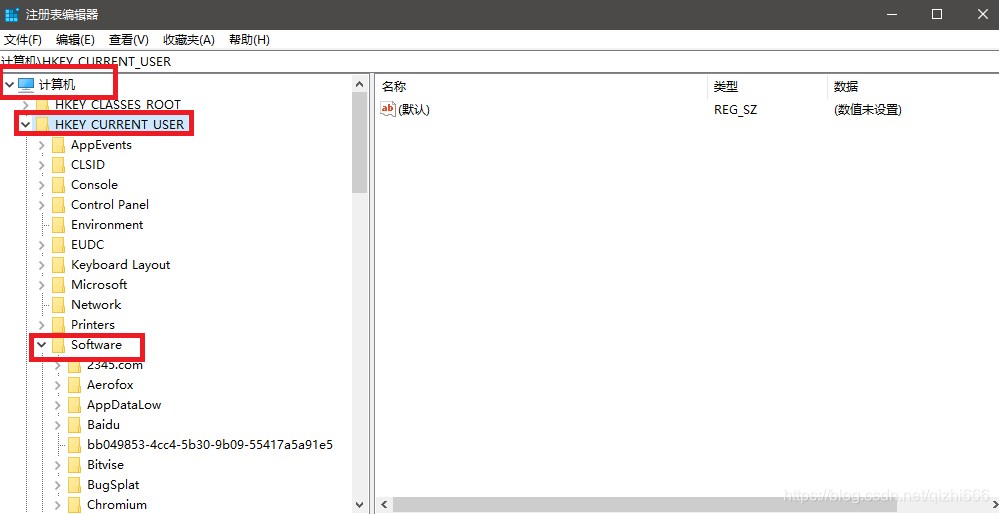
Task: Collapse the 计算机 root node
Action: pos(9,84)
